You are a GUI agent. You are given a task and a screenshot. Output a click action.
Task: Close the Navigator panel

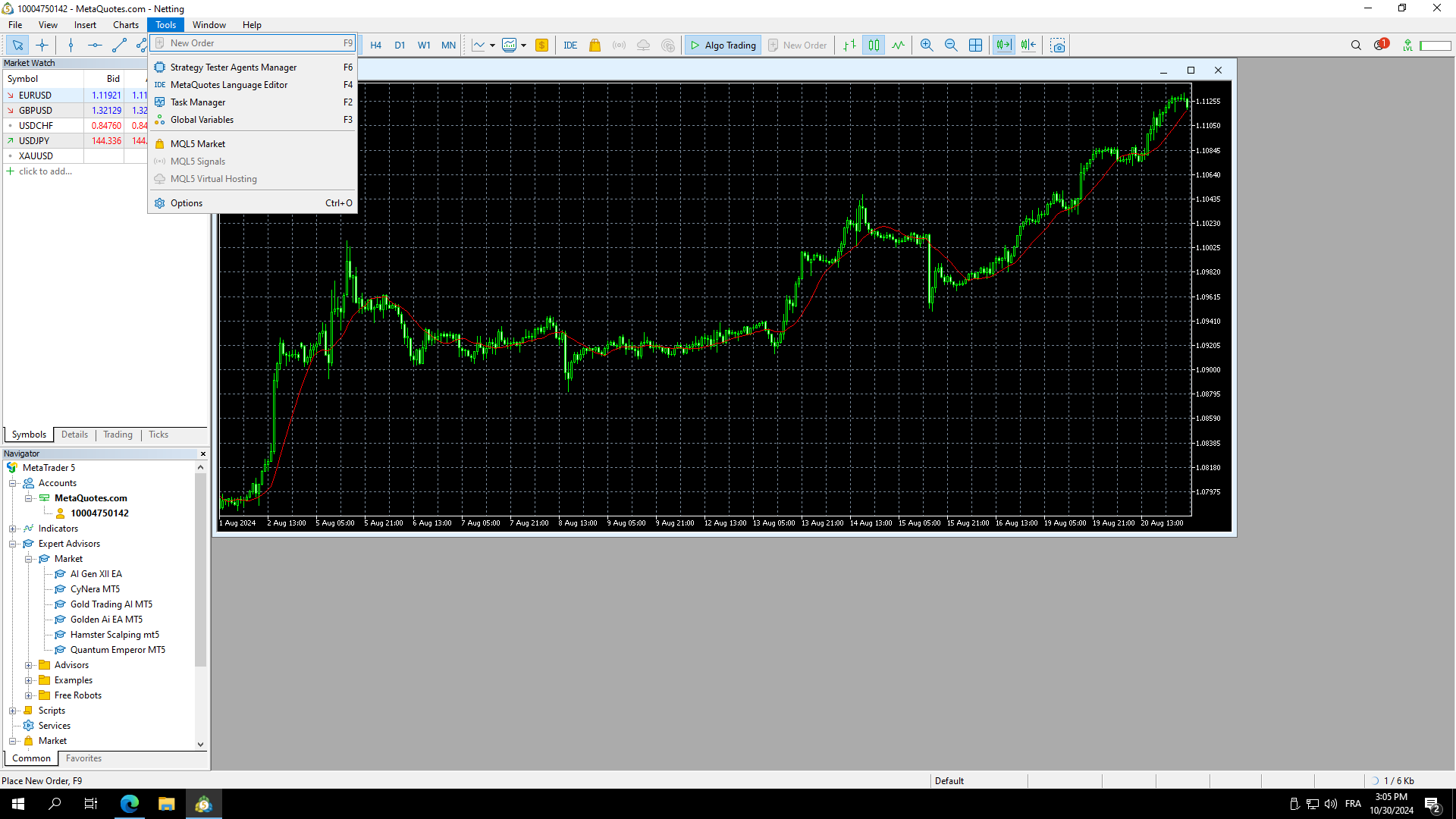click(x=203, y=453)
